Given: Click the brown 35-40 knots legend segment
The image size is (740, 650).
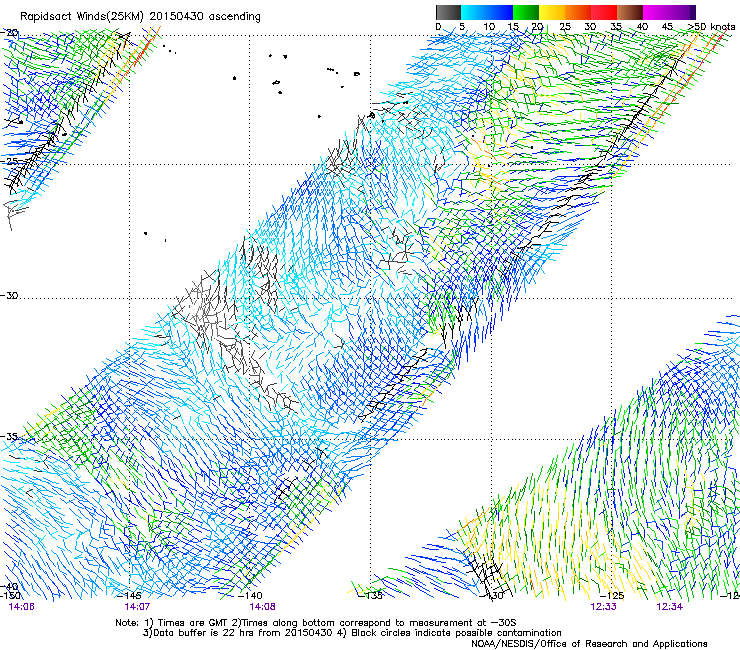Looking at the screenshot, I should click(x=630, y=12).
